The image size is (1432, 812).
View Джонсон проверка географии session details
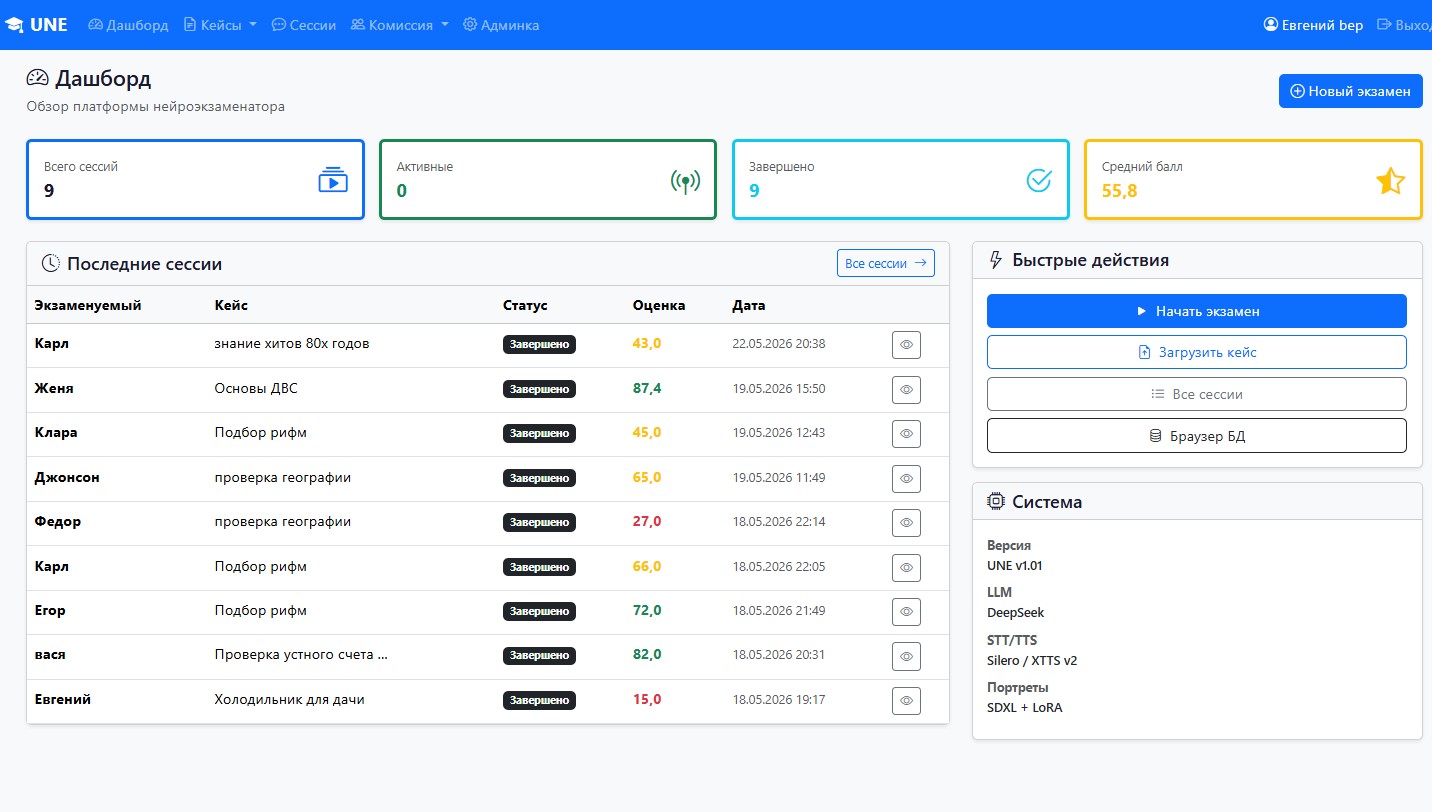906,478
